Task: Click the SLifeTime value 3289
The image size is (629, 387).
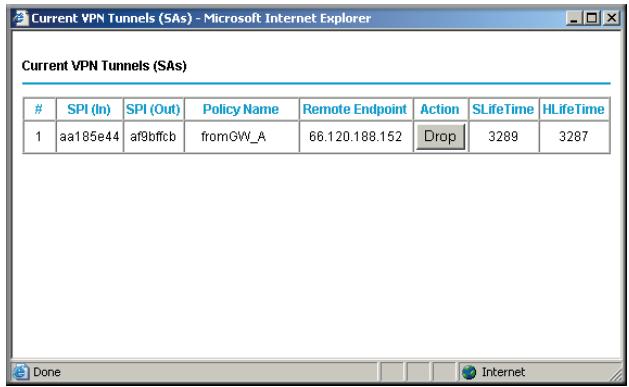Action: tap(503, 137)
